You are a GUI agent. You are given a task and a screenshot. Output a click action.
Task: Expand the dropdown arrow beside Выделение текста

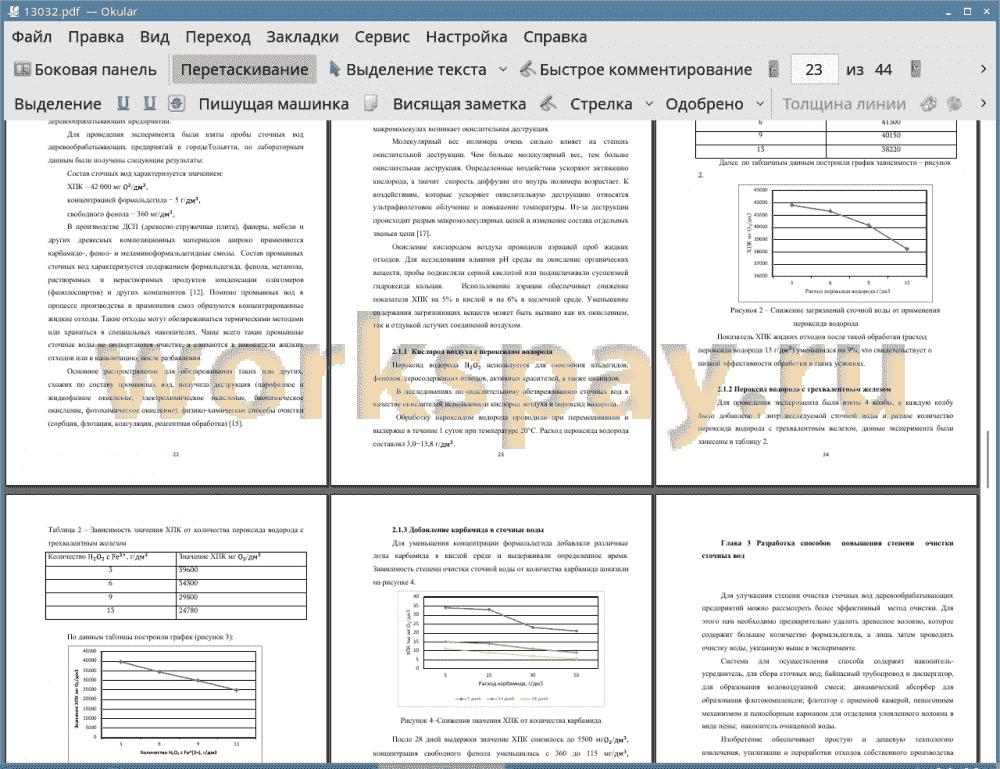click(503, 70)
